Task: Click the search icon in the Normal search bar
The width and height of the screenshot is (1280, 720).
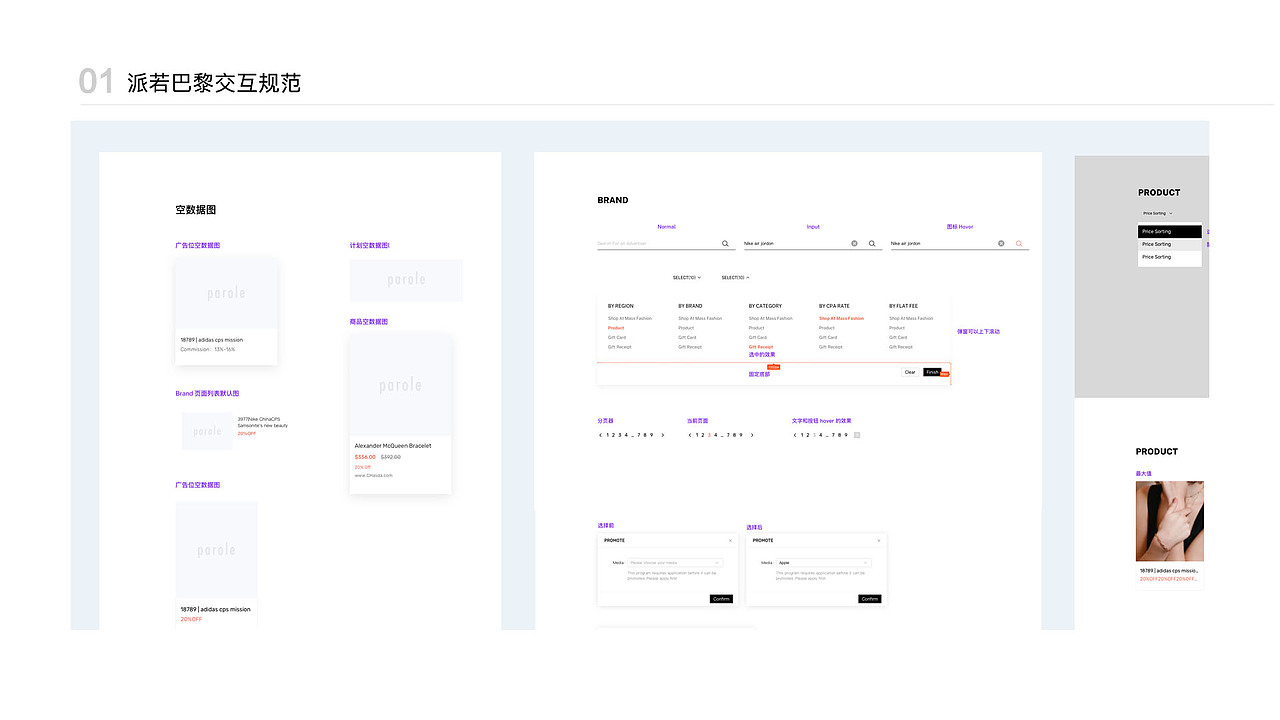Action: (x=725, y=243)
